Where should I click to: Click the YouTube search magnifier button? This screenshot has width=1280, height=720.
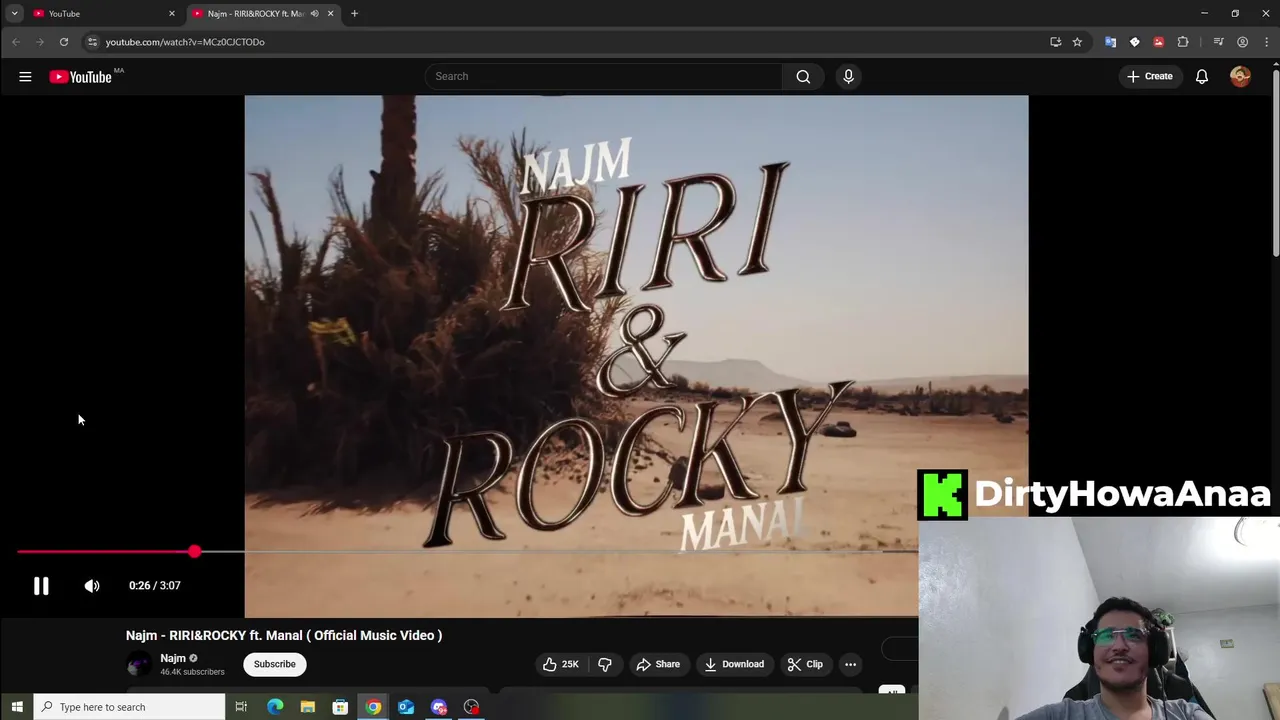pyautogui.click(x=803, y=76)
